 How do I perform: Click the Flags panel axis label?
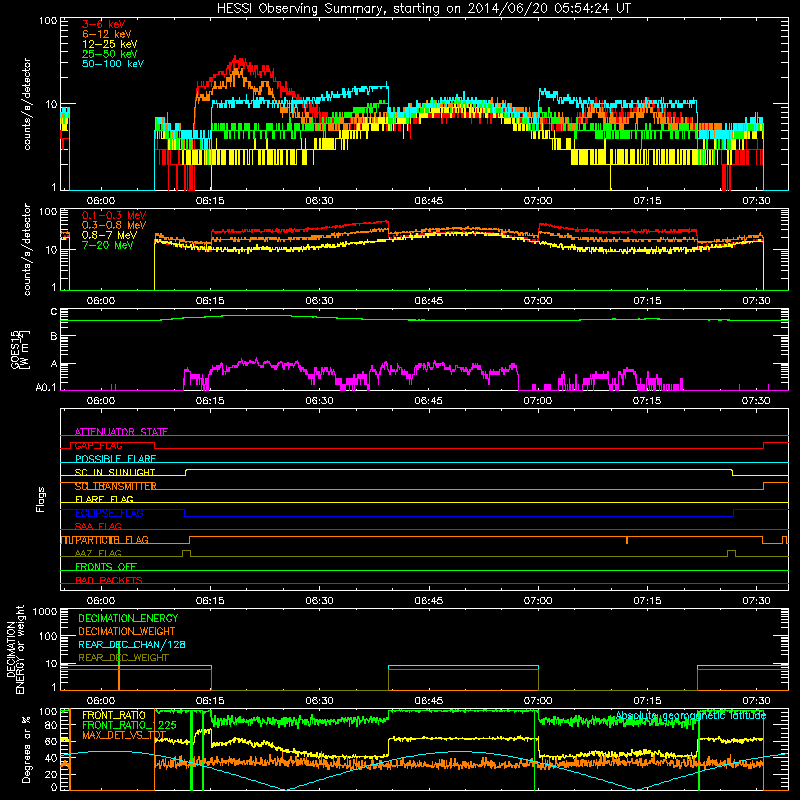[41, 499]
